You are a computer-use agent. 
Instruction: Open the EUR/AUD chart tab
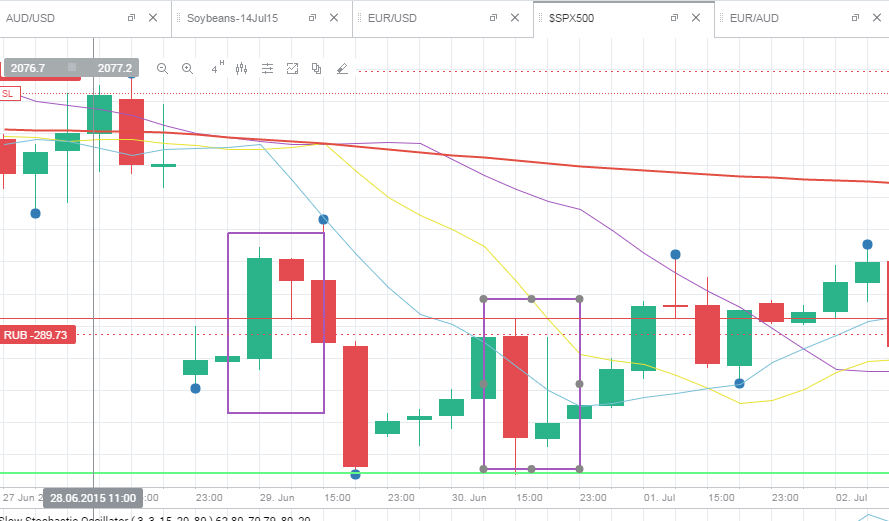tap(754, 18)
